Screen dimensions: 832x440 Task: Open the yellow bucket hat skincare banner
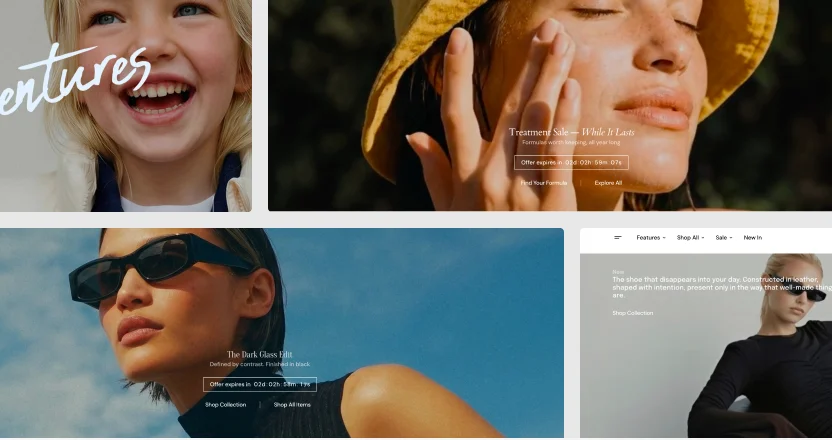(550, 105)
